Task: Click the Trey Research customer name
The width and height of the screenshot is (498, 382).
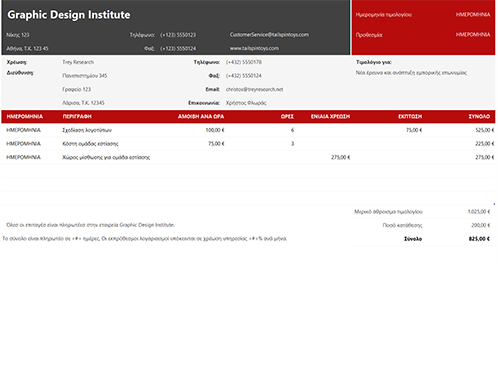Action: [x=78, y=62]
